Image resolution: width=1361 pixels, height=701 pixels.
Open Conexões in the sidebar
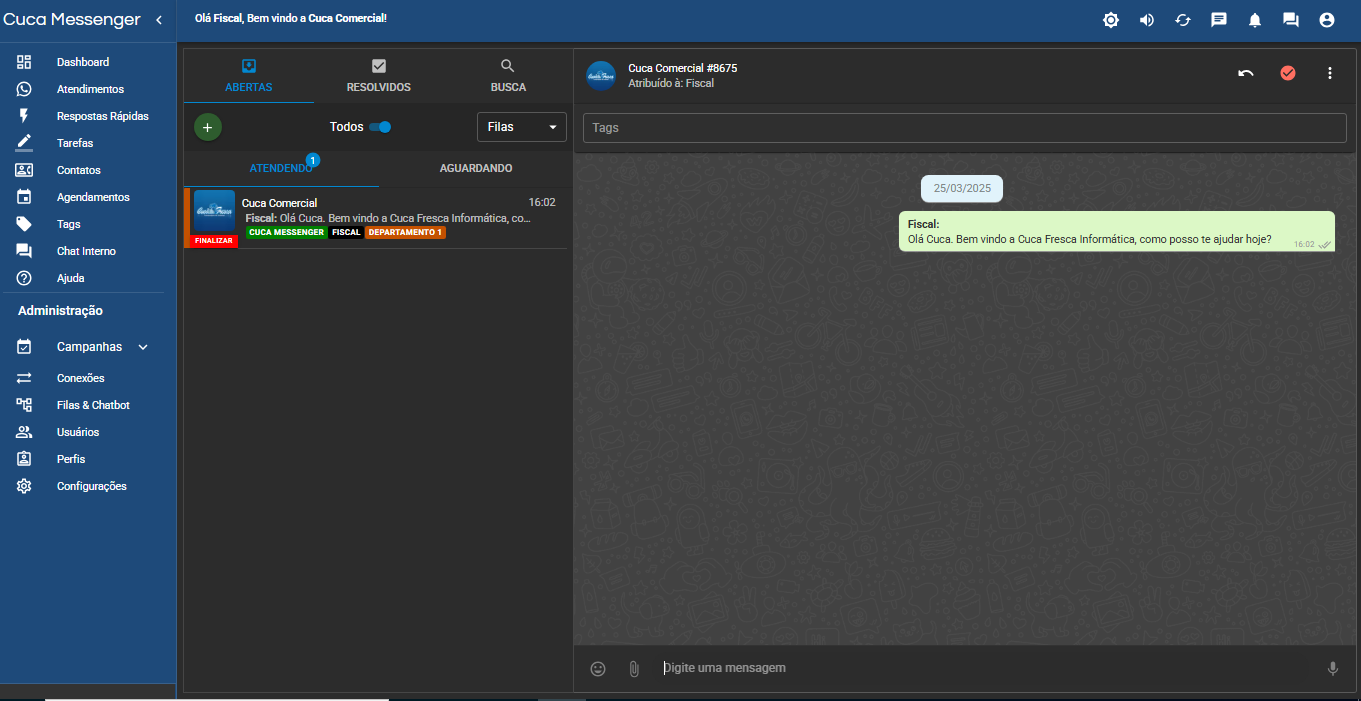(x=80, y=378)
